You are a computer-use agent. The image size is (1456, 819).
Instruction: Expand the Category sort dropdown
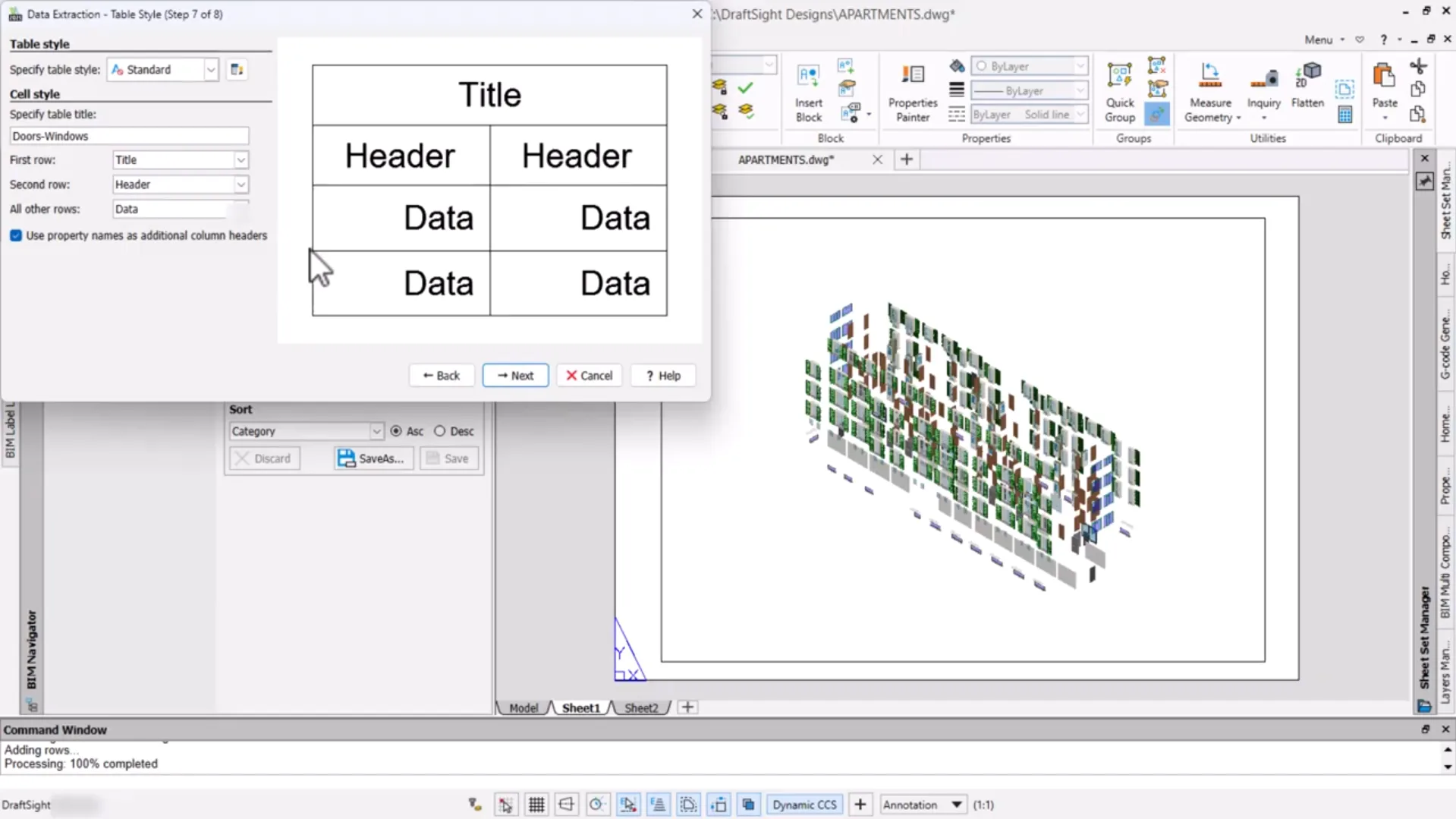tap(376, 431)
